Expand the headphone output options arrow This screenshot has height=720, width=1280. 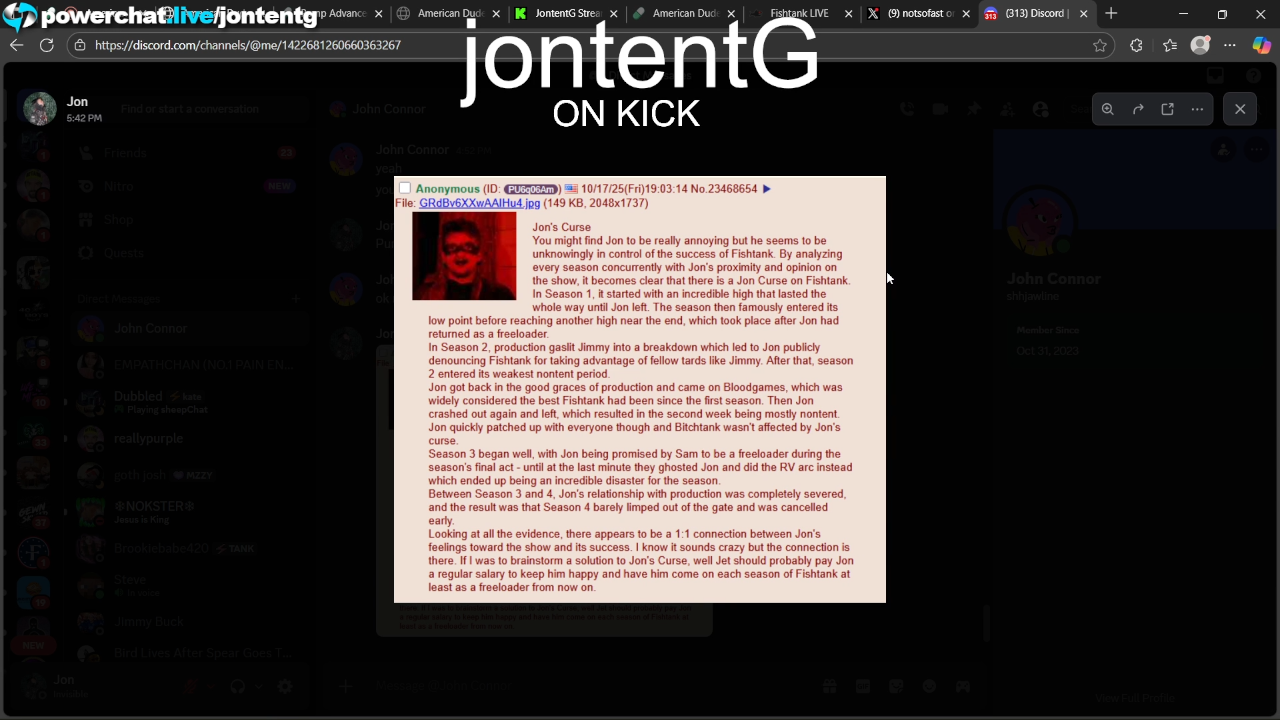[x=258, y=687]
